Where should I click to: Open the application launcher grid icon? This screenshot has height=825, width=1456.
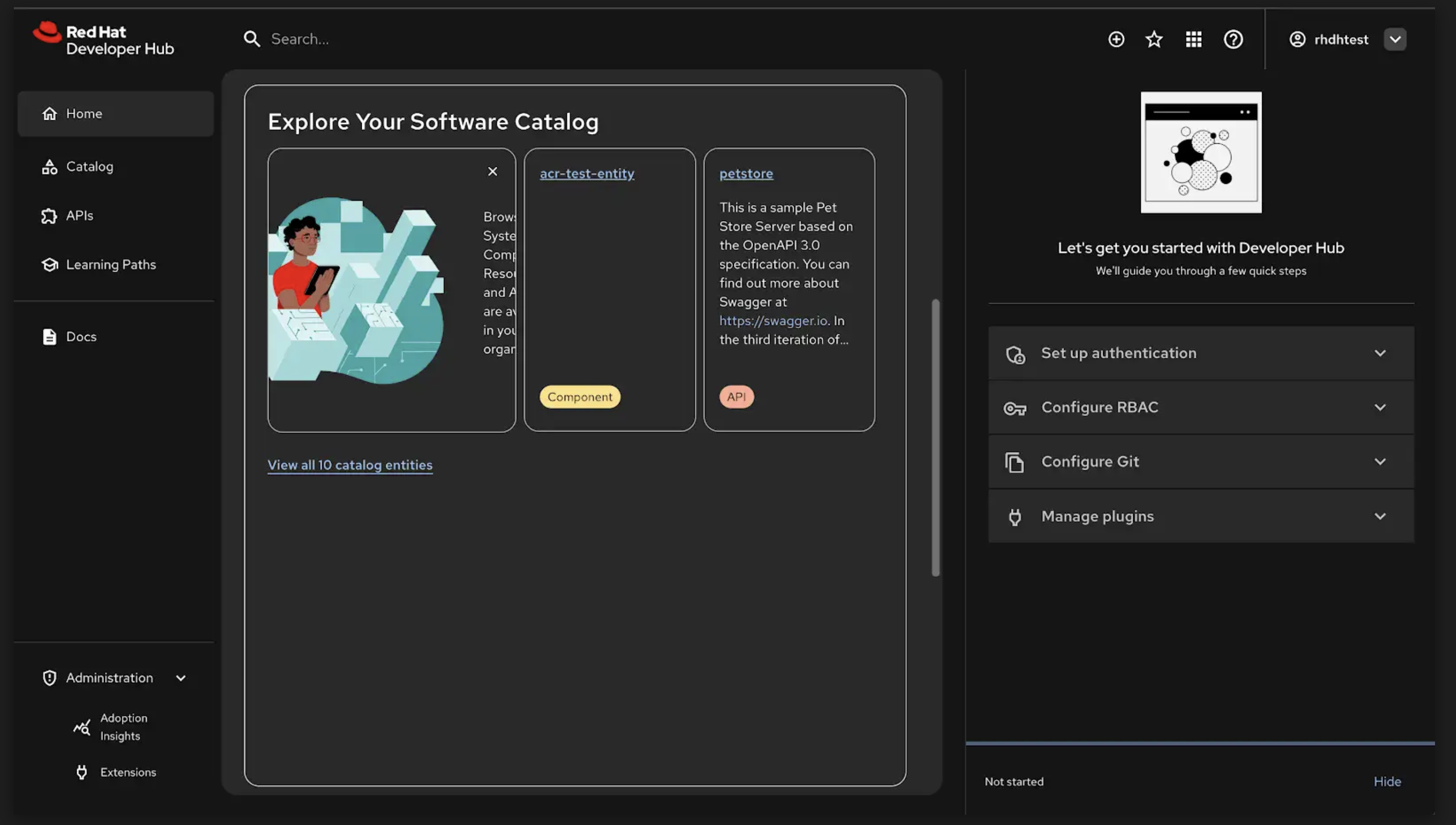[x=1193, y=39]
